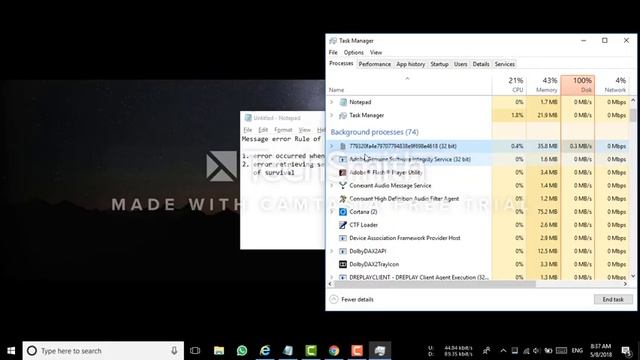Image resolution: width=640 pixels, height=360 pixels.
Task: Select the 0.3 MB/s disk value cell
Action: click(x=578, y=146)
